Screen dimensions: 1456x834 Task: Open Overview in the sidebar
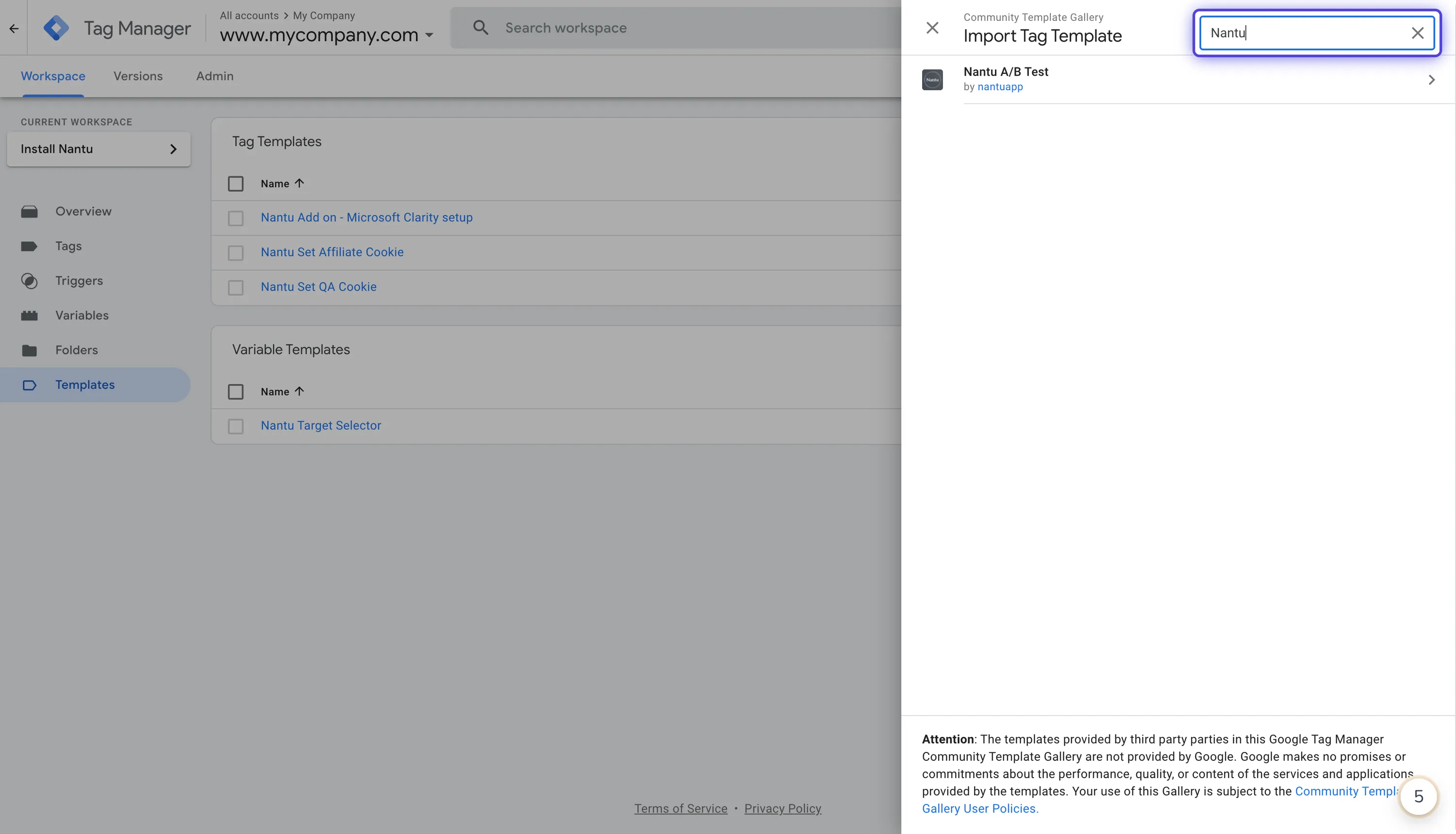83,211
